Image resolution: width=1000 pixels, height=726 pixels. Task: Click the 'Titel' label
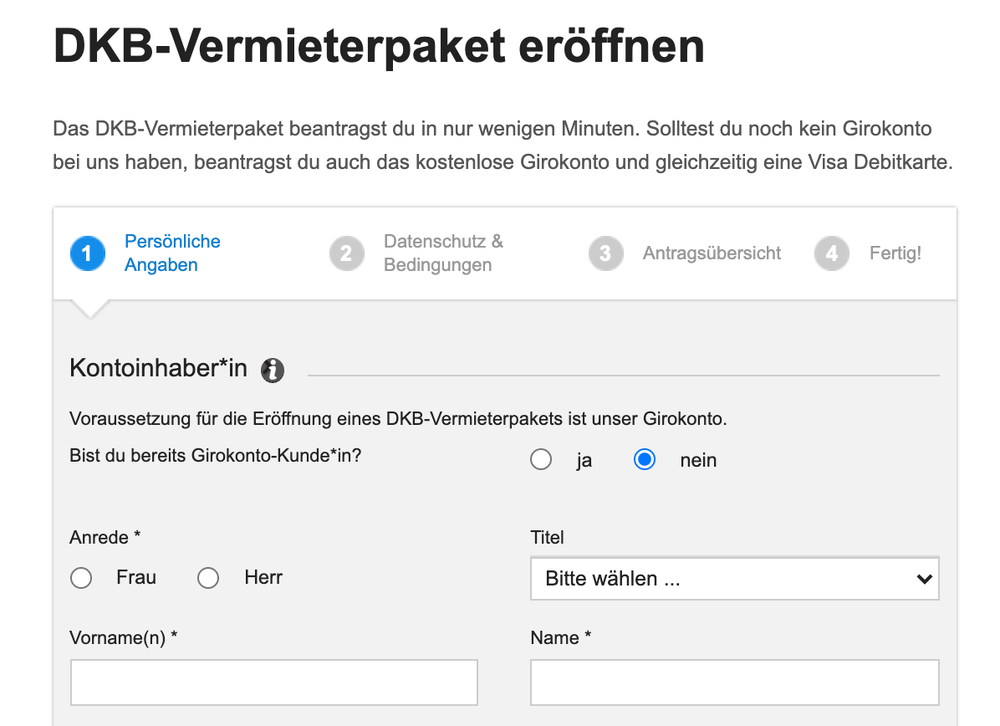[547, 537]
